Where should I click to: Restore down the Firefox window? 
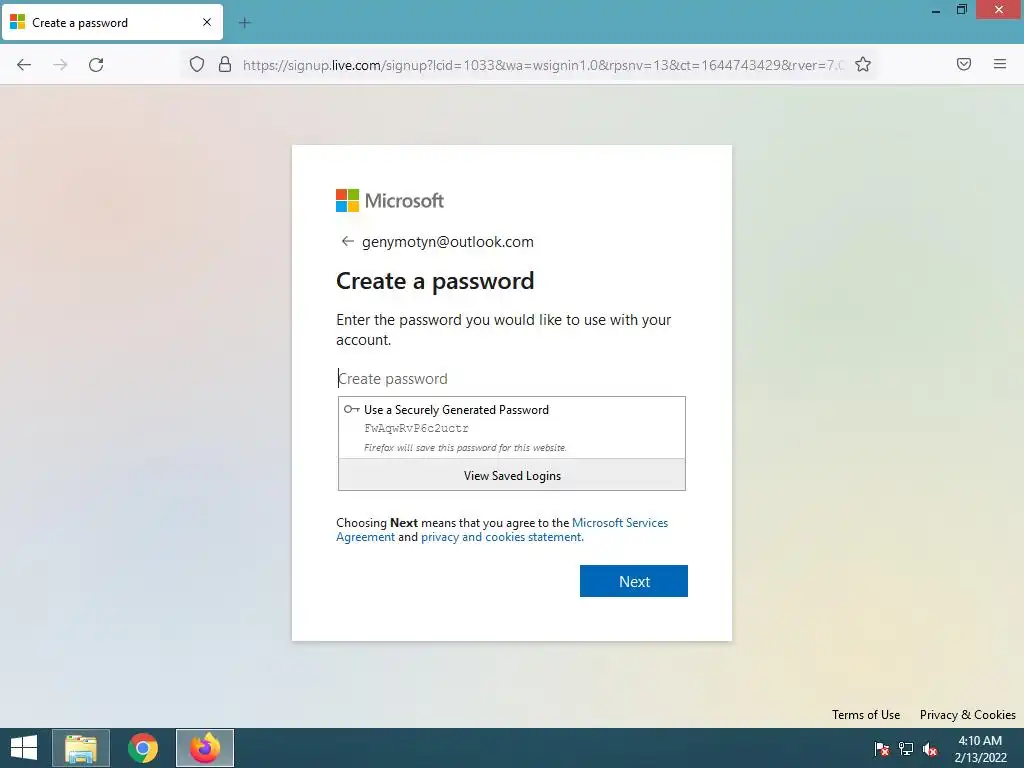point(961,10)
